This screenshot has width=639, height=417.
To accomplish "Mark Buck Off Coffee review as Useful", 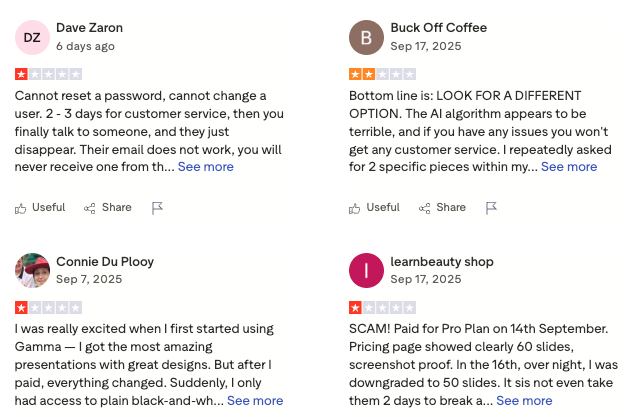I will click(x=374, y=208).
